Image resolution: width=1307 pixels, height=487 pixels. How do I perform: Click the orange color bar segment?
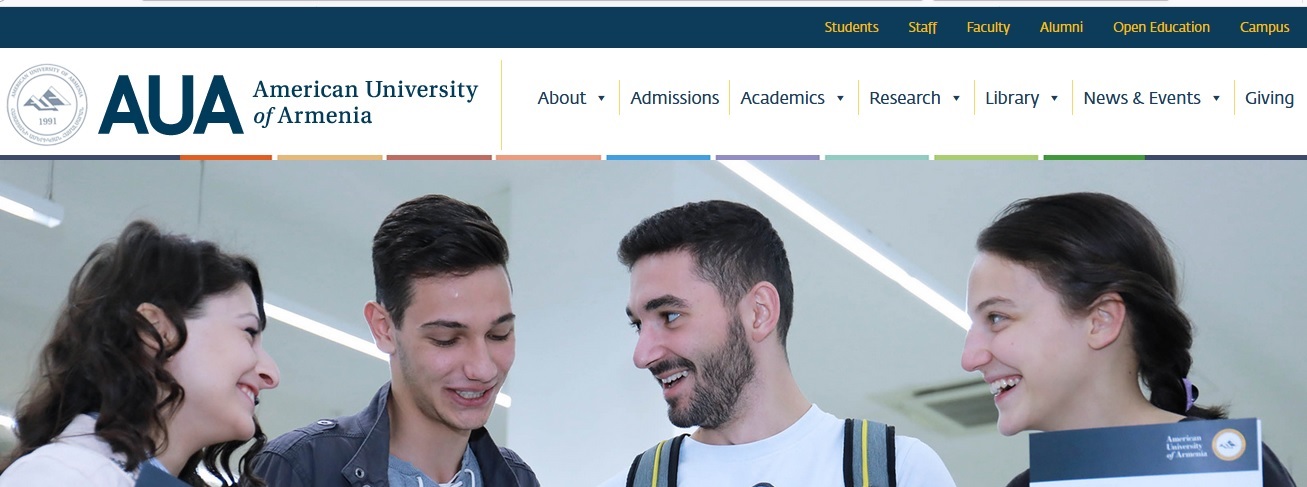[x=226, y=157]
